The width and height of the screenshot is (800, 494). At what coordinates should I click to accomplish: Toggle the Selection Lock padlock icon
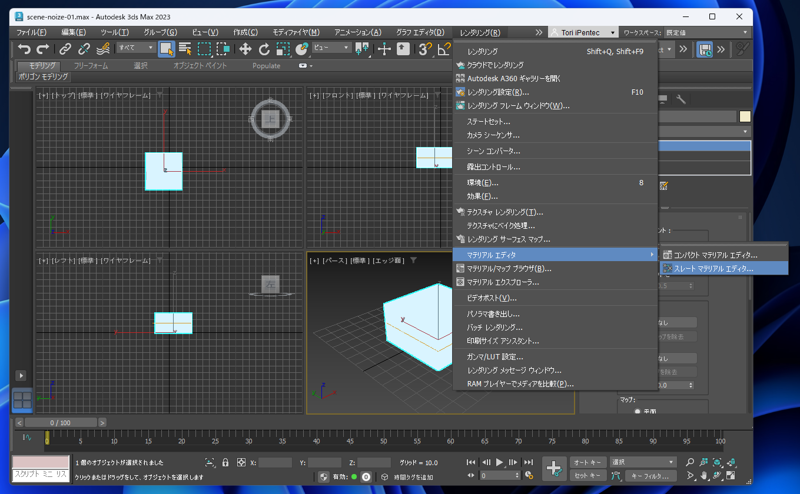click(226, 462)
